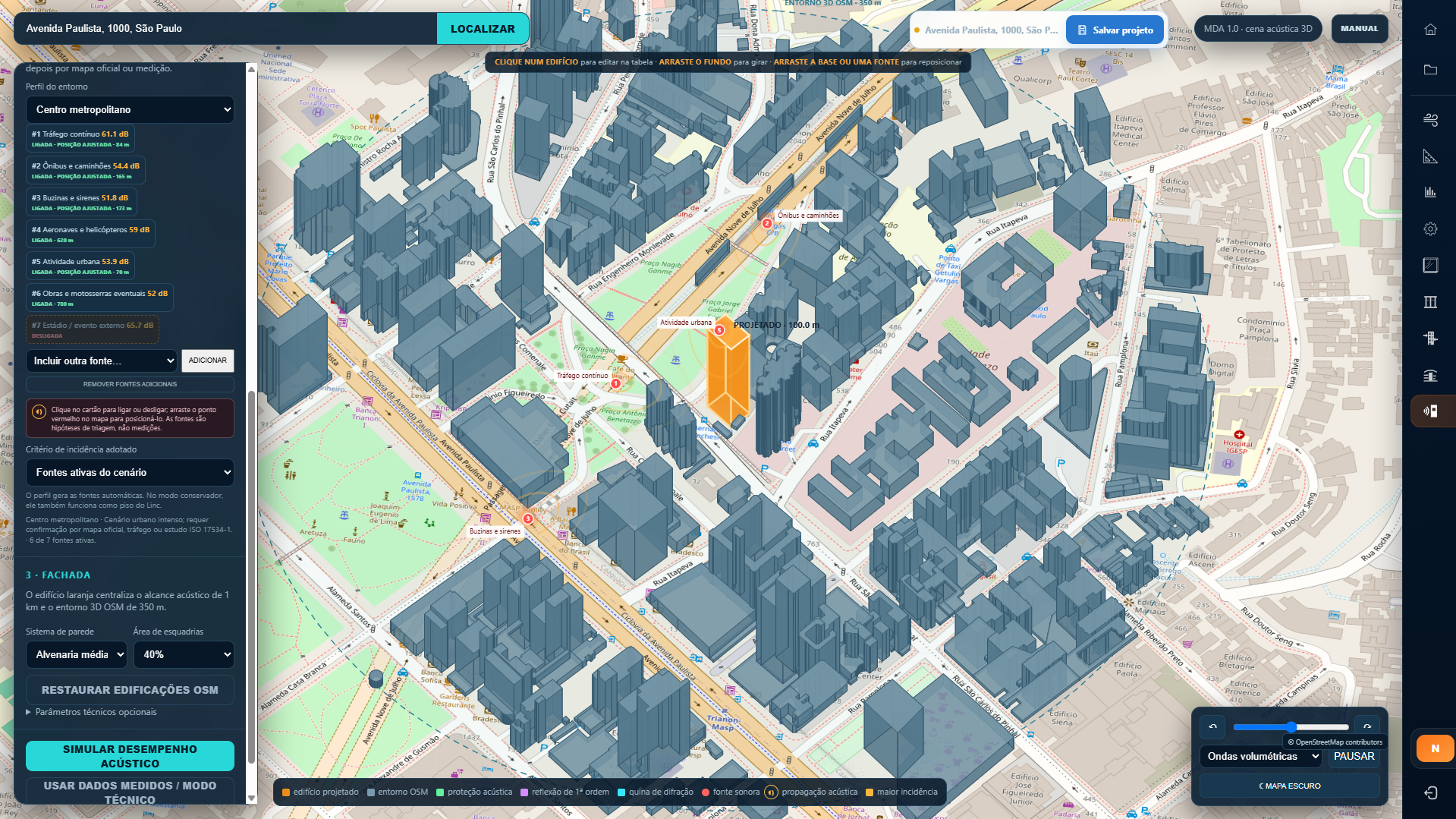Viewport: 1456px width, 819px height.
Task: Toggle source #6 Obras e motosserras card
Action: (x=99, y=298)
